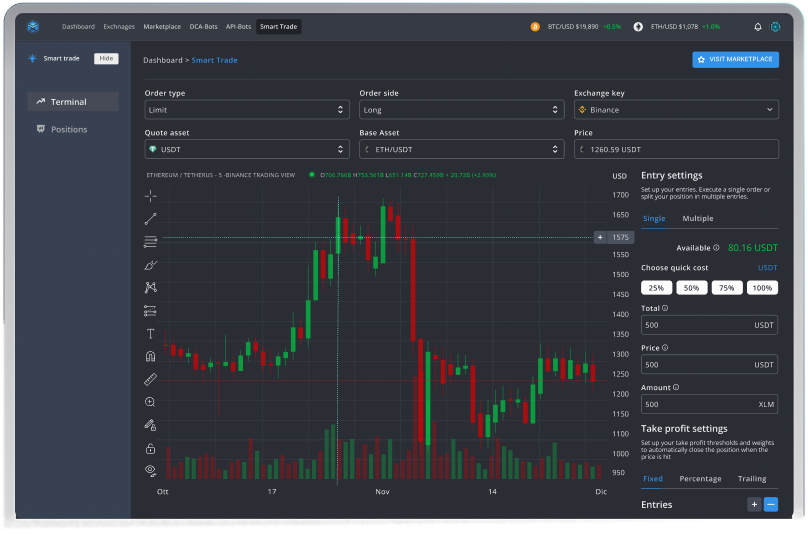Choose the text annotation tool

(151, 334)
